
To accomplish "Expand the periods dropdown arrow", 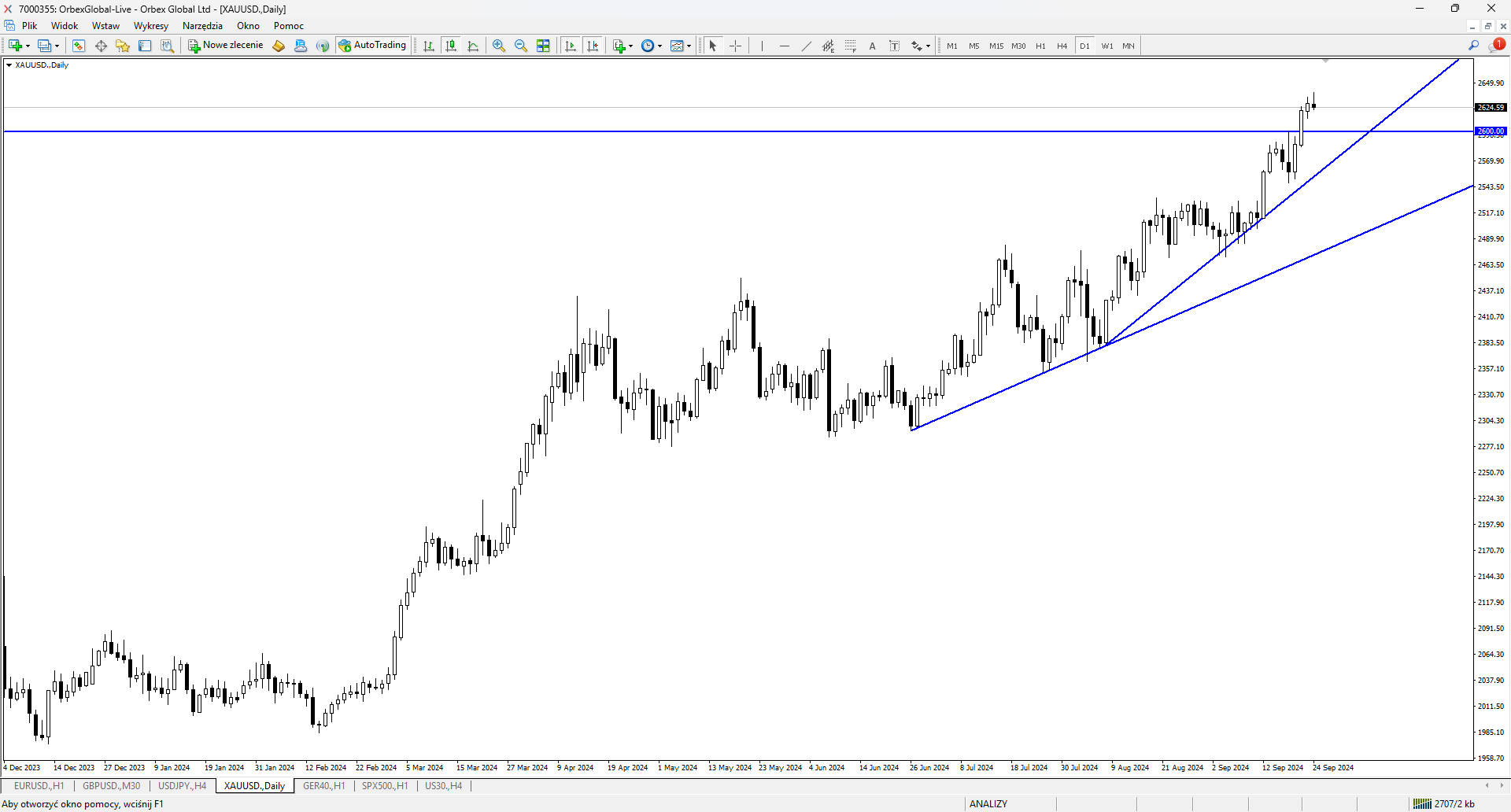I will [659, 46].
